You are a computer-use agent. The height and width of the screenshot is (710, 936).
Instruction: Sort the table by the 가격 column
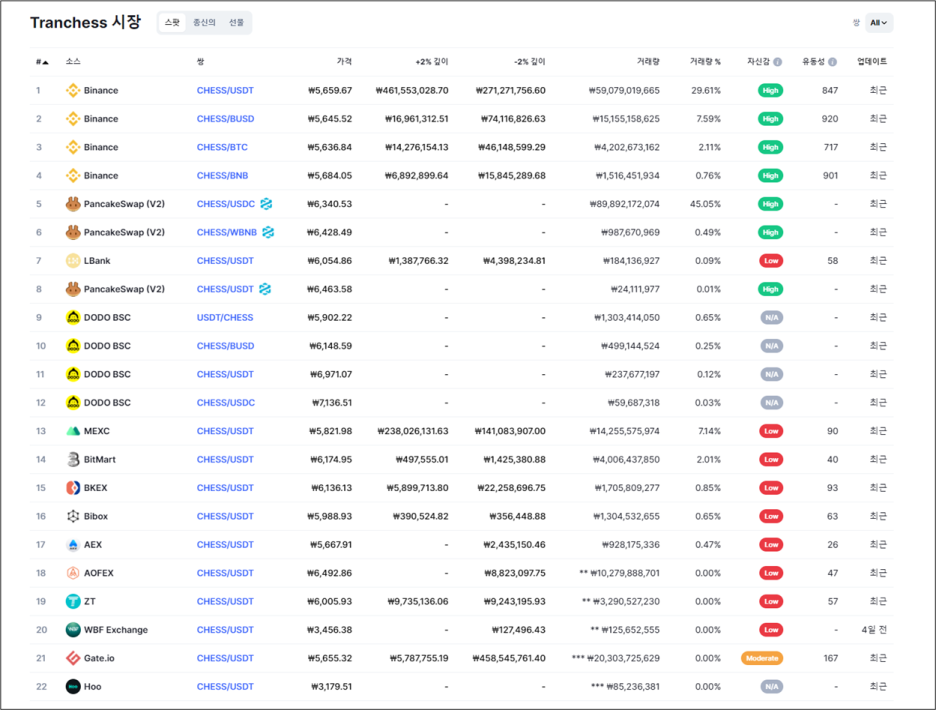344,62
